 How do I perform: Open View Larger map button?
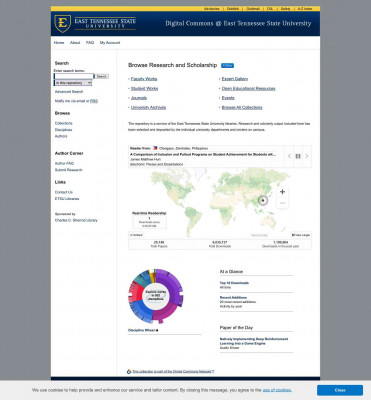coord(301,235)
